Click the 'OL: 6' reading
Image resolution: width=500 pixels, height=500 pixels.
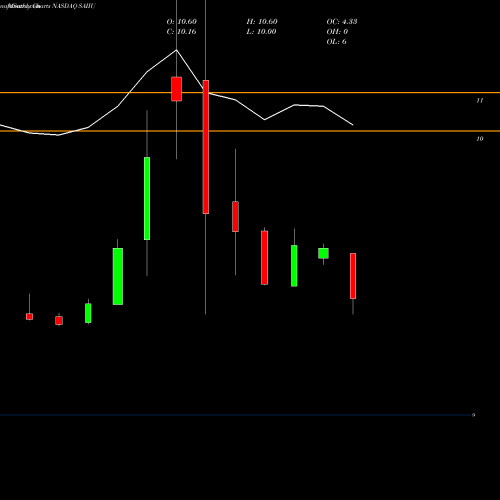pos(337,42)
